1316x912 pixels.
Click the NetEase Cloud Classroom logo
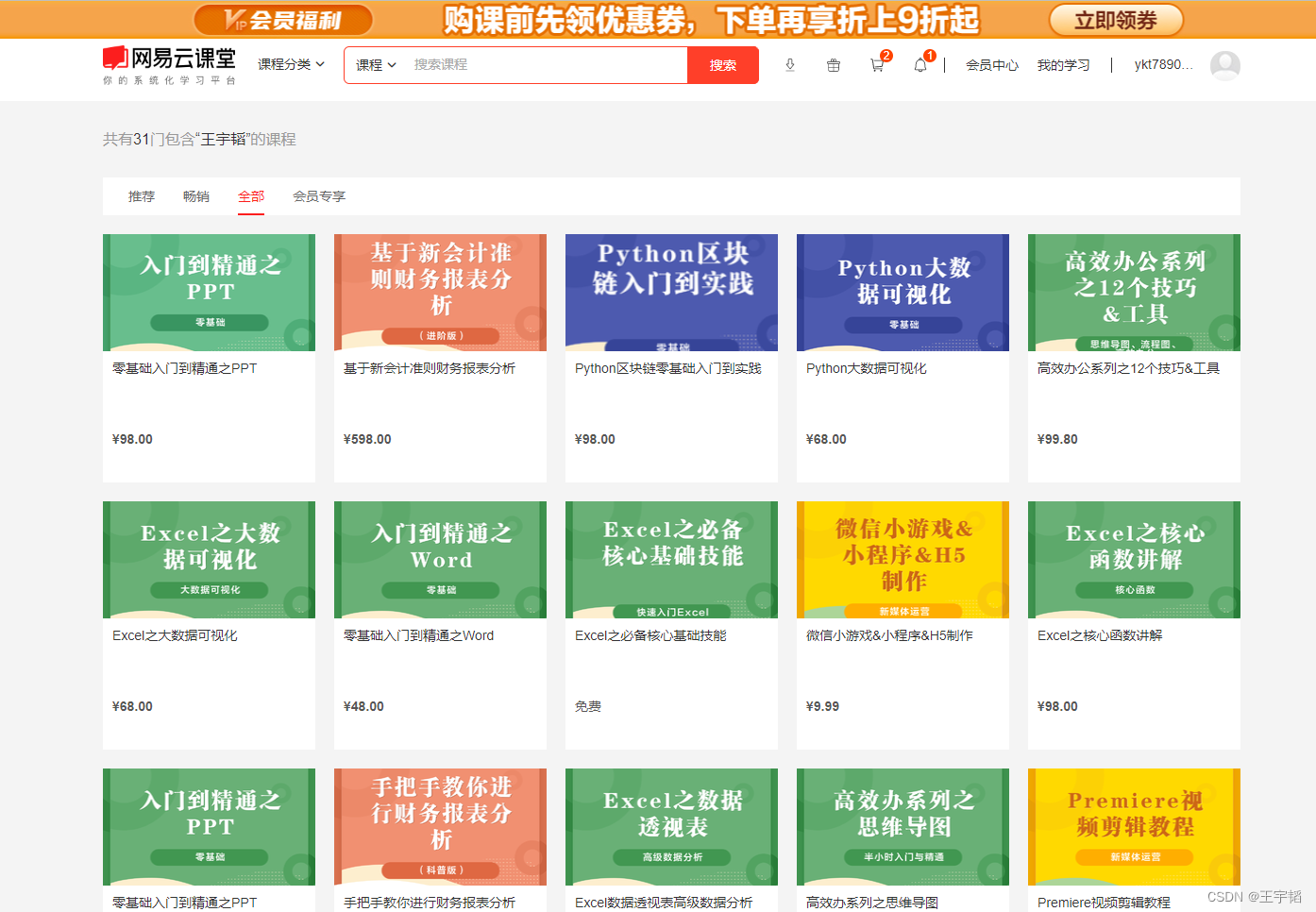[170, 65]
